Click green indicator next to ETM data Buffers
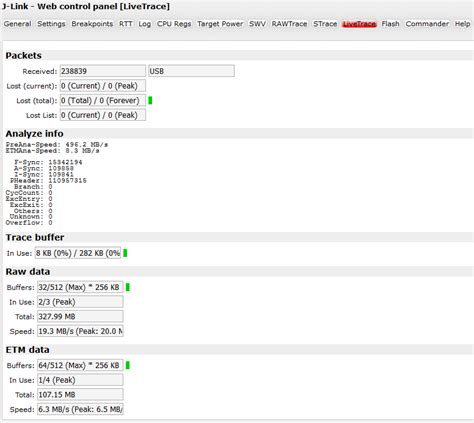The height and width of the screenshot is (423, 474). tap(128, 365)
